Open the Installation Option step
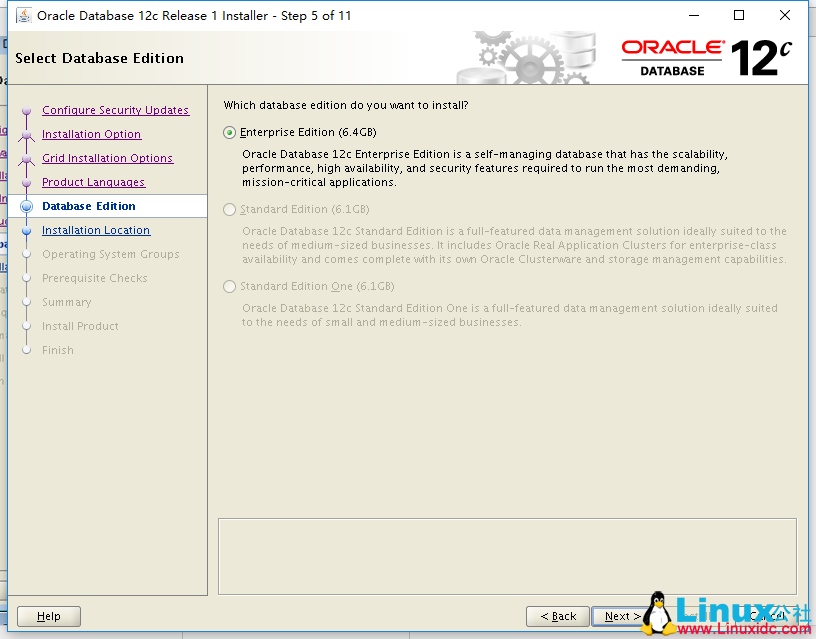The image size is (816, 639). coord(91,134)
